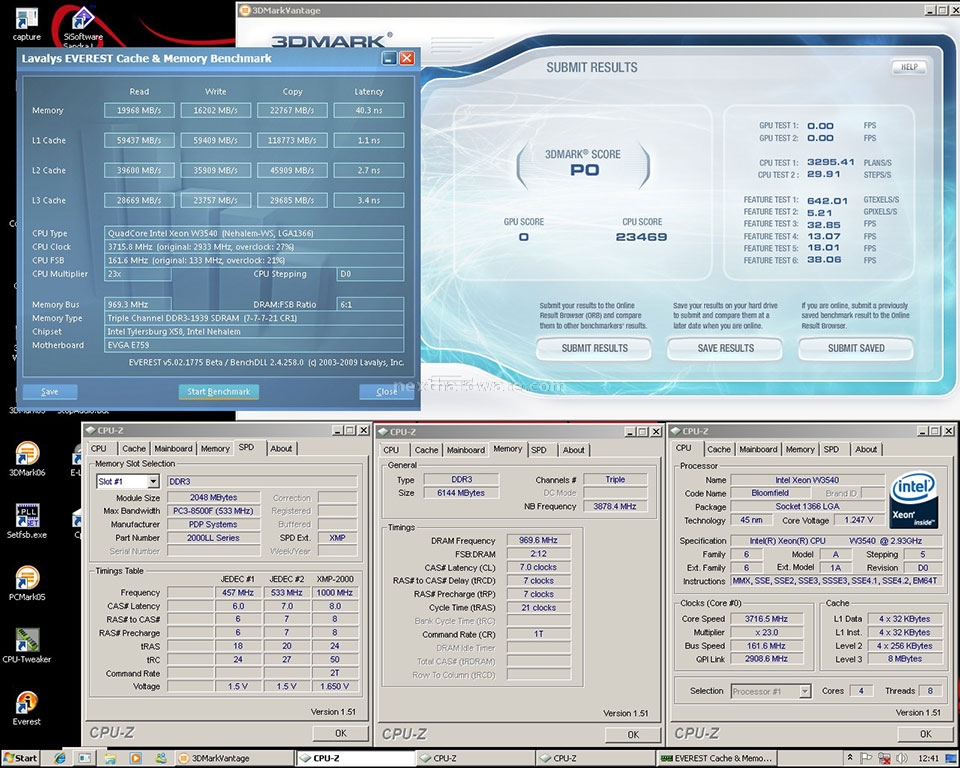
Task: Open the Everest desktop shortcut
Action: pos(27,708)
